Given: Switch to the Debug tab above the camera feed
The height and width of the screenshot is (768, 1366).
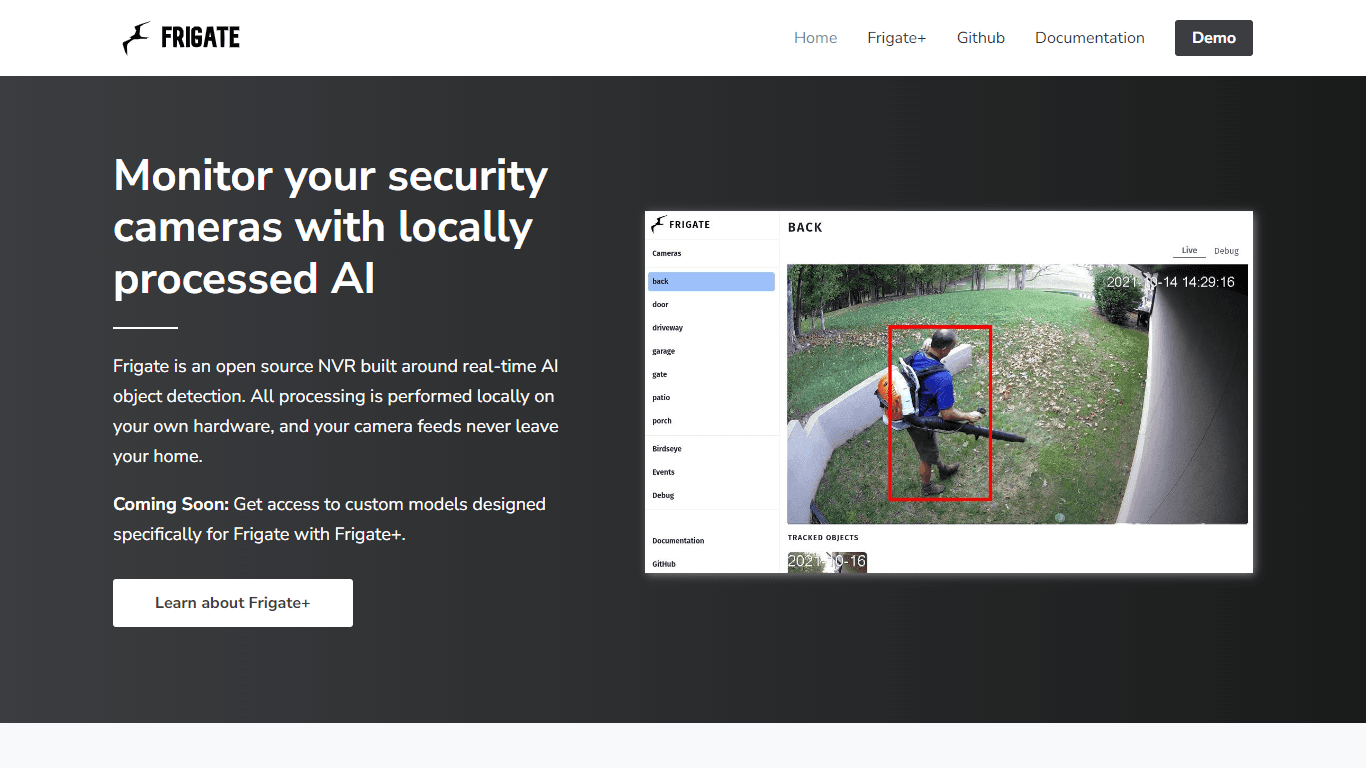Looking at the screenshot, I should click(1226, 251).
